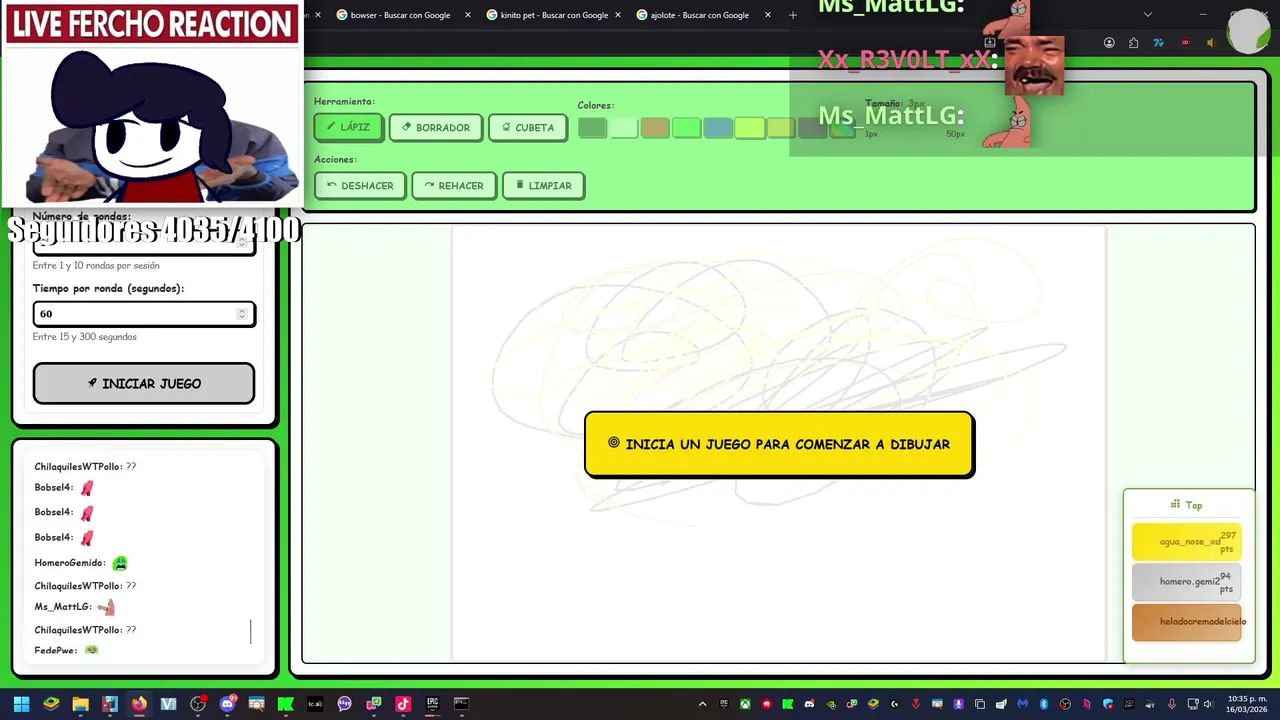Open File Explorer from the taskbar
The image size is (1280, 720).
[x=80, y=704]
